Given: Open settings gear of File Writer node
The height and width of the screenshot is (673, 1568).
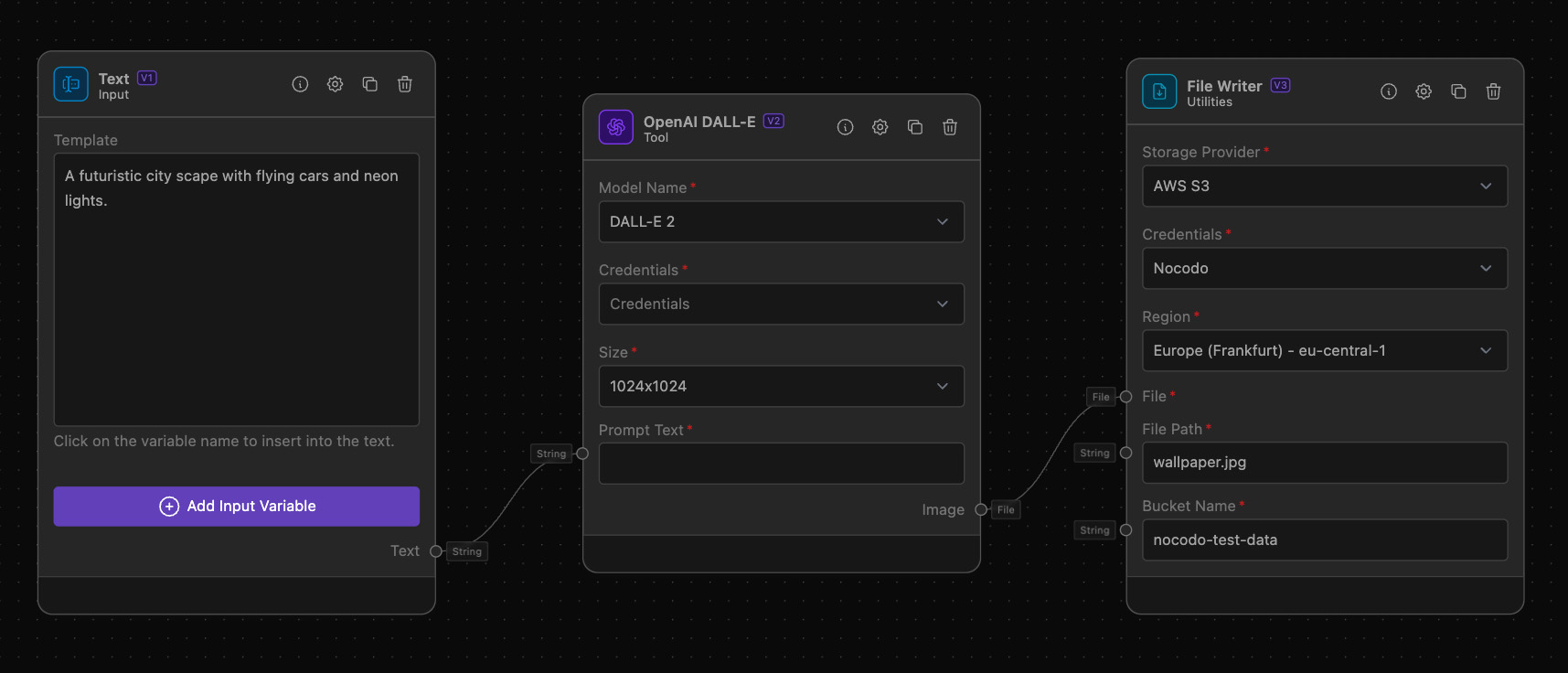Looking at the screenshot, I should pyautogui.click(x=1424, y=91).
